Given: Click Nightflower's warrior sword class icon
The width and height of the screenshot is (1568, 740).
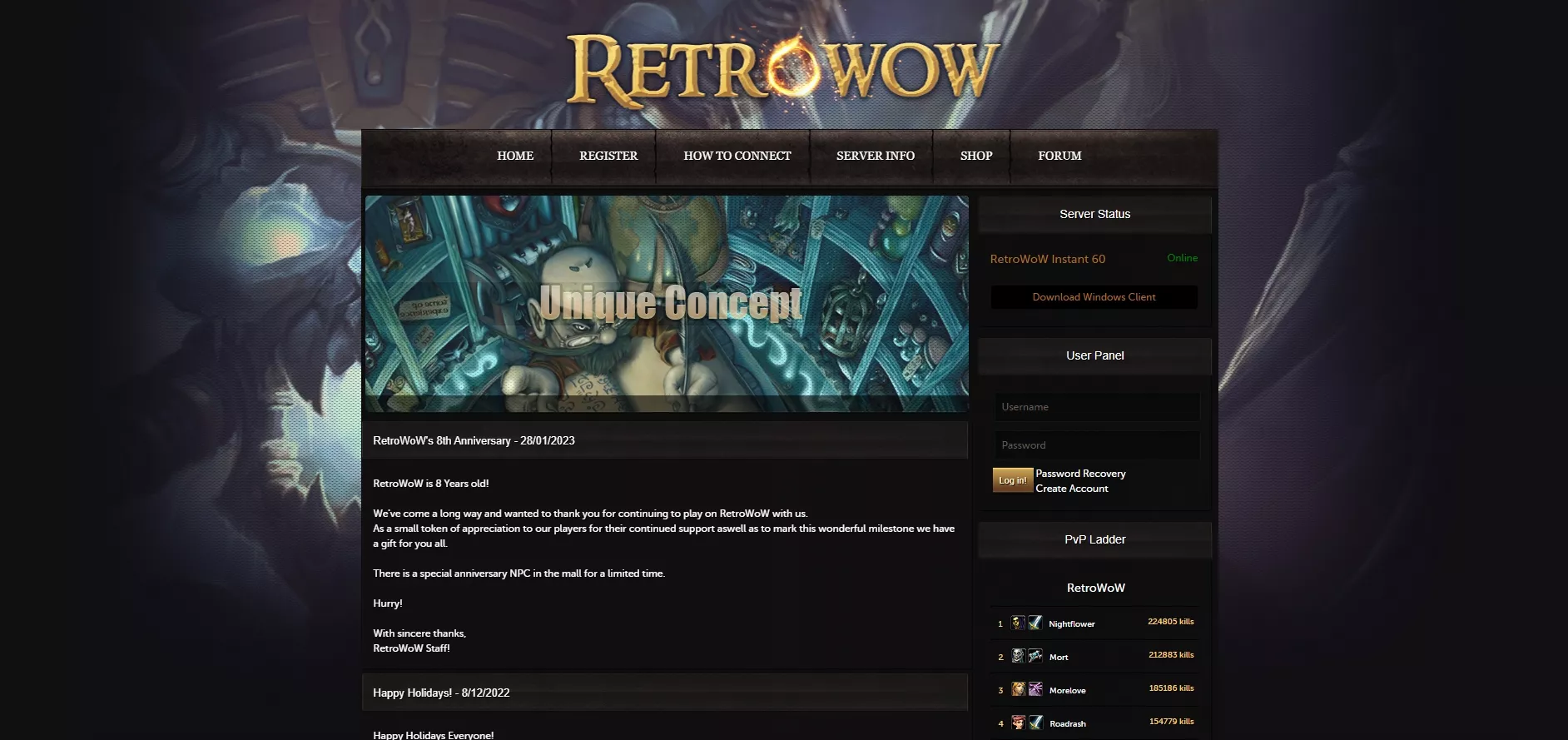Looking at the screenshot, I should 1035,623.
